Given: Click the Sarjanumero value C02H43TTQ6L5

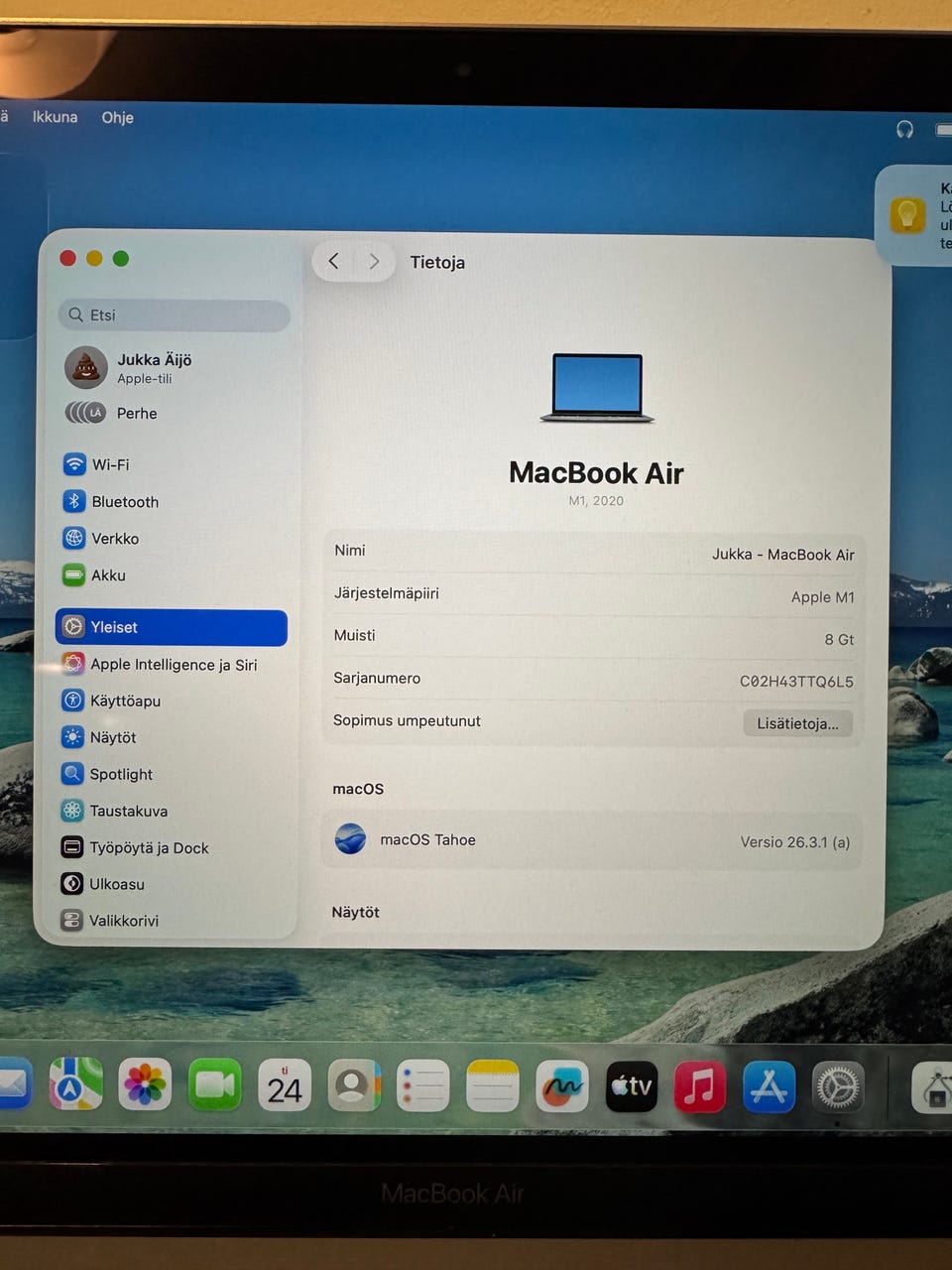Looking at the screenshot, I should (x=796, y=682).
